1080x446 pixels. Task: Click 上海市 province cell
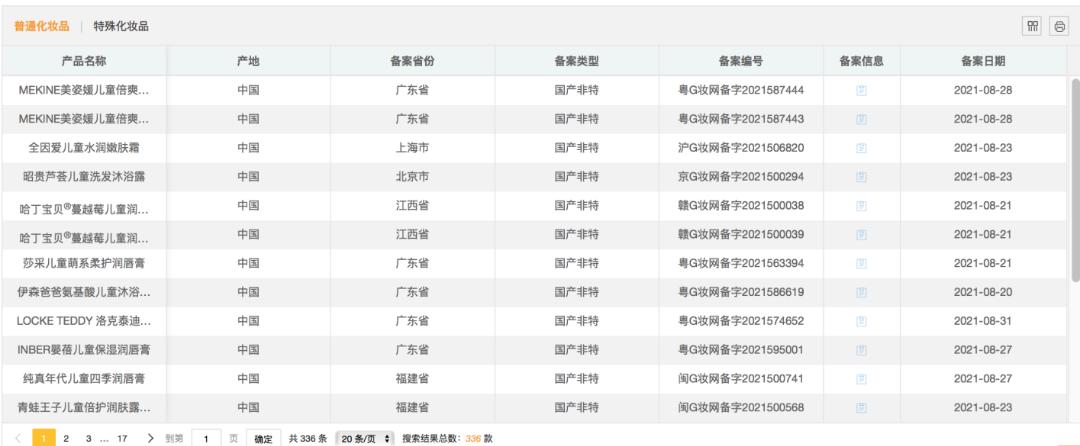(412, 148)
